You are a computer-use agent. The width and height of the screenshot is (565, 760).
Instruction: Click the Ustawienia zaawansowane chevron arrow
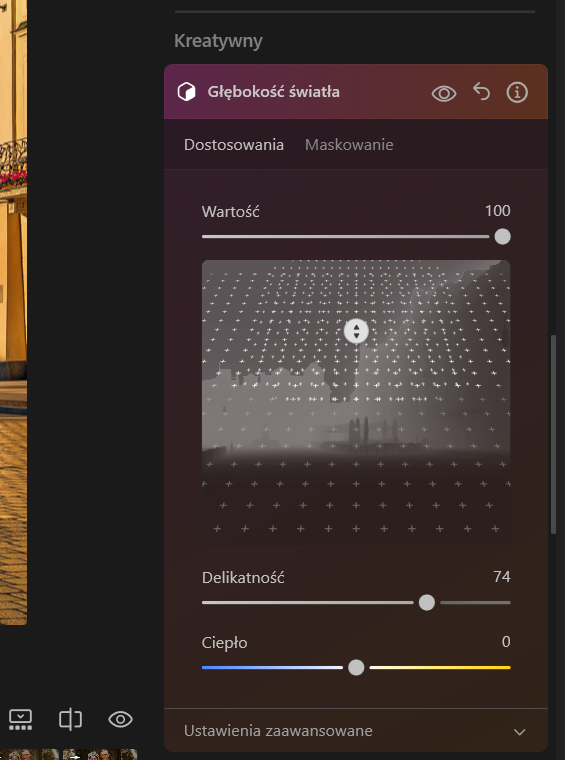[x=519, y=731]
